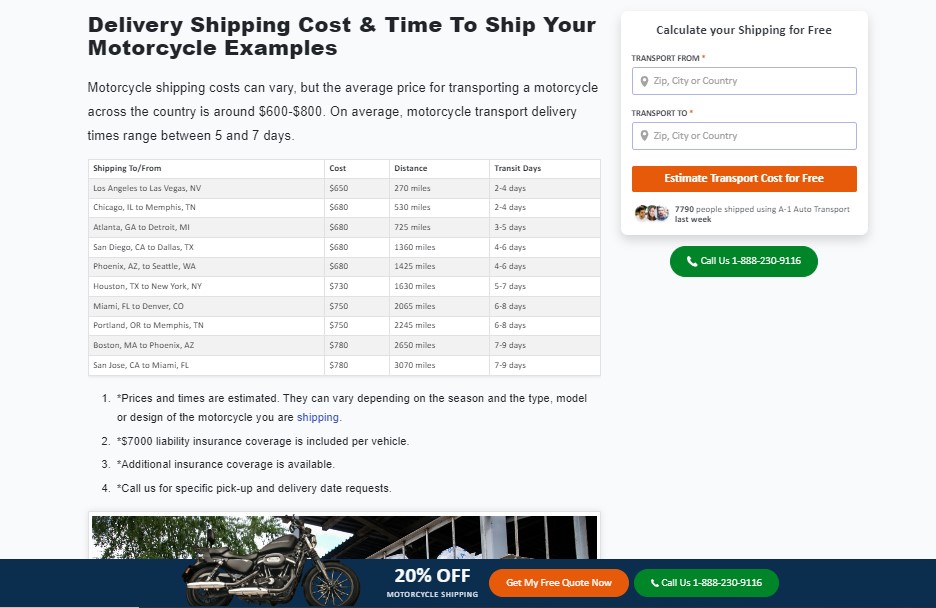Click Call Us button in bottom banner
This screenshot has height=608, width=936.
[x=706, y=583]
